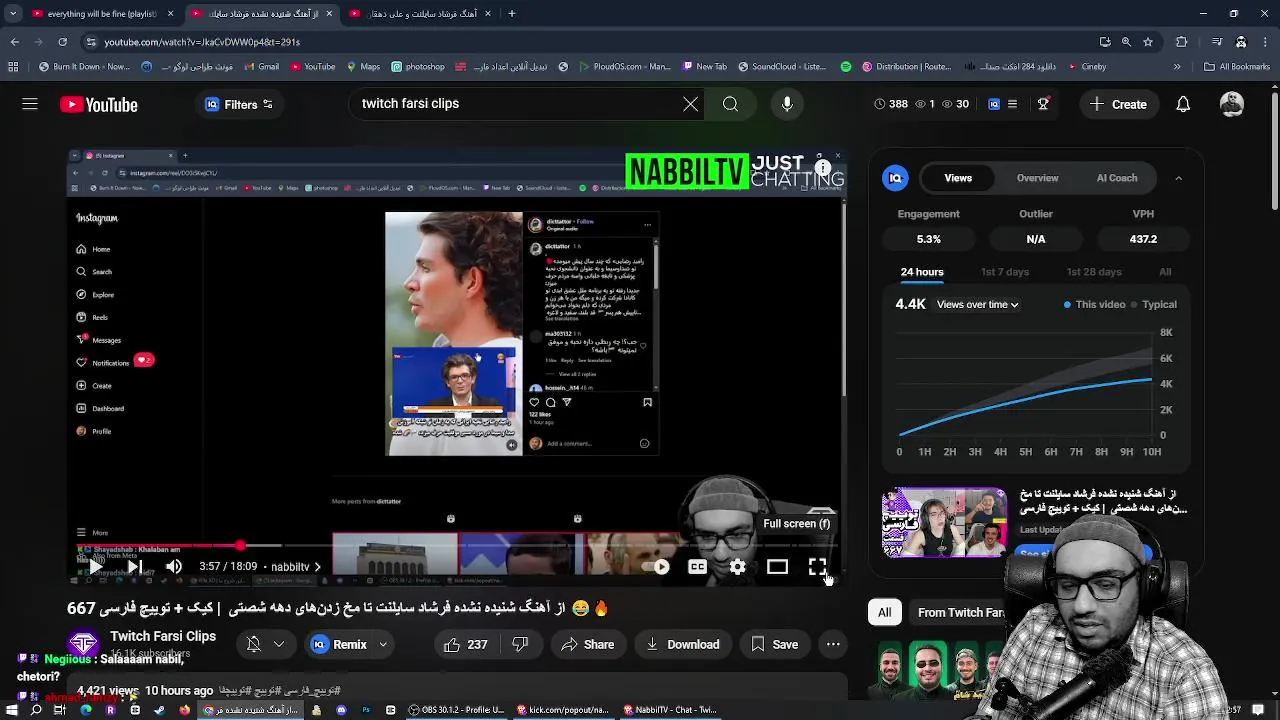Toggle theater mode
Image resolution: width=1280 pixels, height=720 pixels.
[x=777, y=567]
